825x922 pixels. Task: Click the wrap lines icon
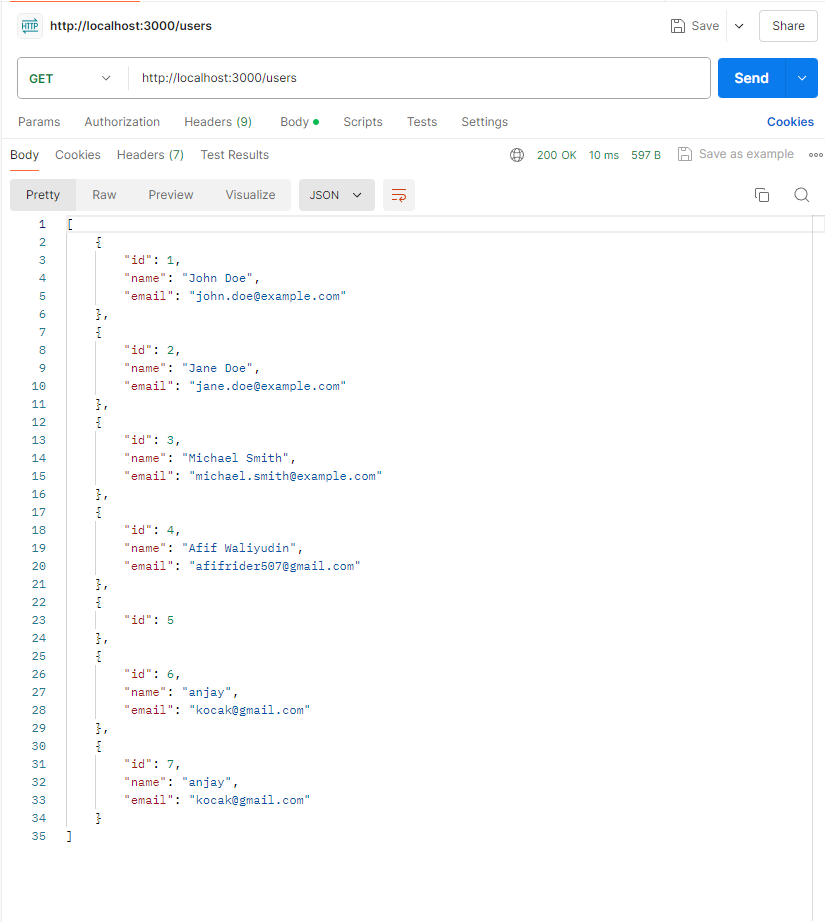point(399,195)
